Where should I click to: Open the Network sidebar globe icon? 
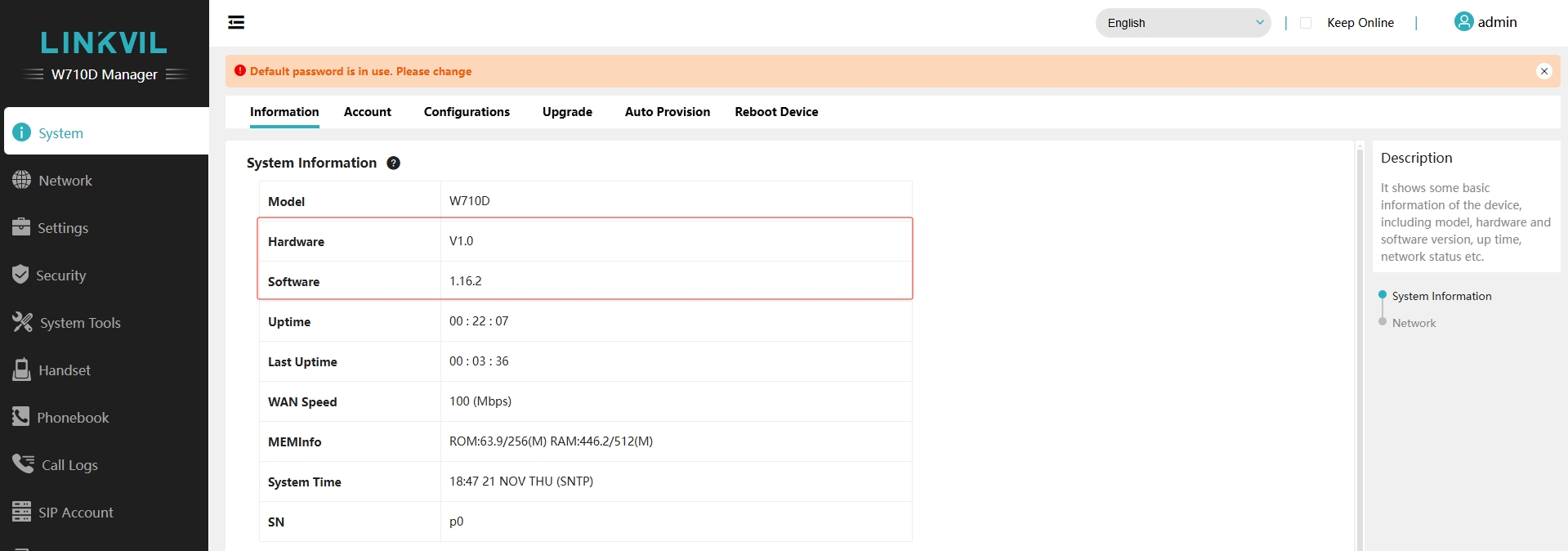pyautogui.click(x=21, y=181)
